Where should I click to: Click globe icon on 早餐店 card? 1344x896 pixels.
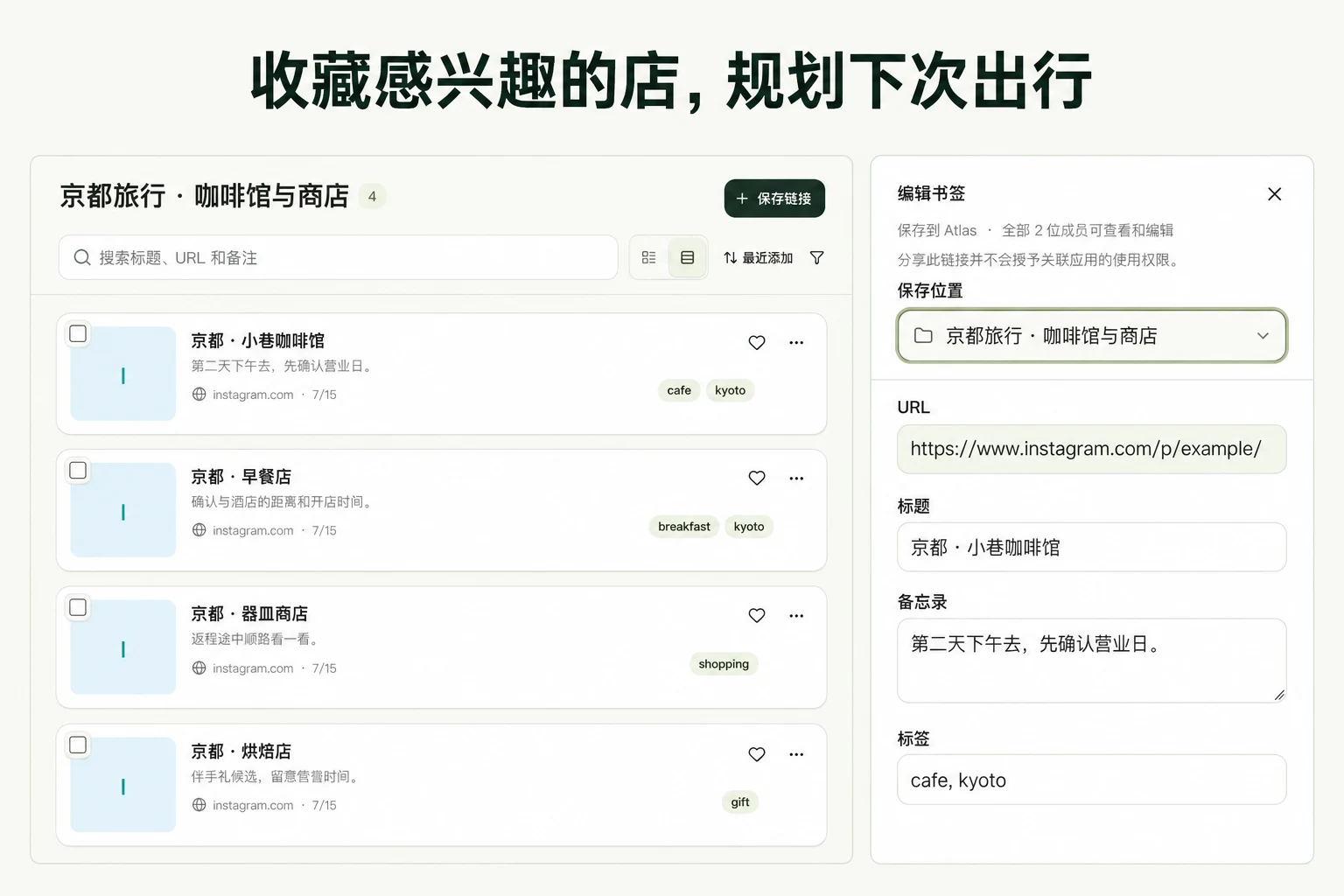[x=199, y=530]
